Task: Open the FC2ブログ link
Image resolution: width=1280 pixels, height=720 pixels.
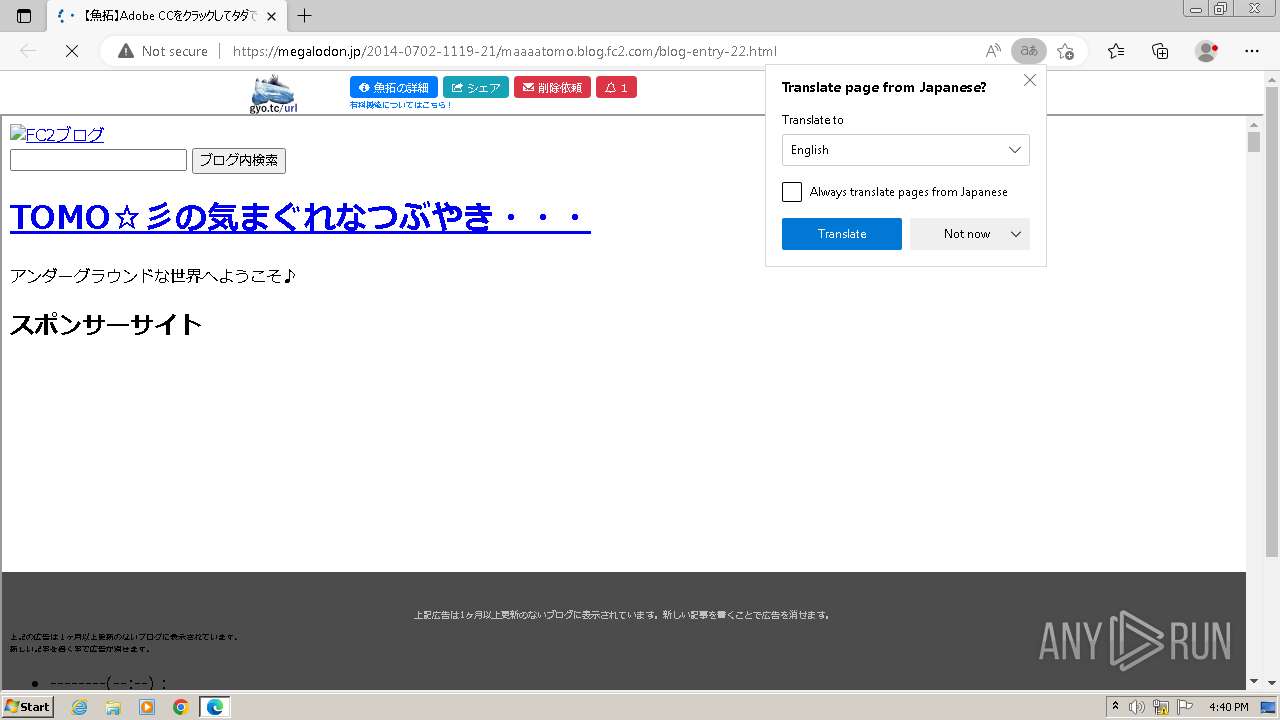Action: pyautogui.click(x=57, y=135)
